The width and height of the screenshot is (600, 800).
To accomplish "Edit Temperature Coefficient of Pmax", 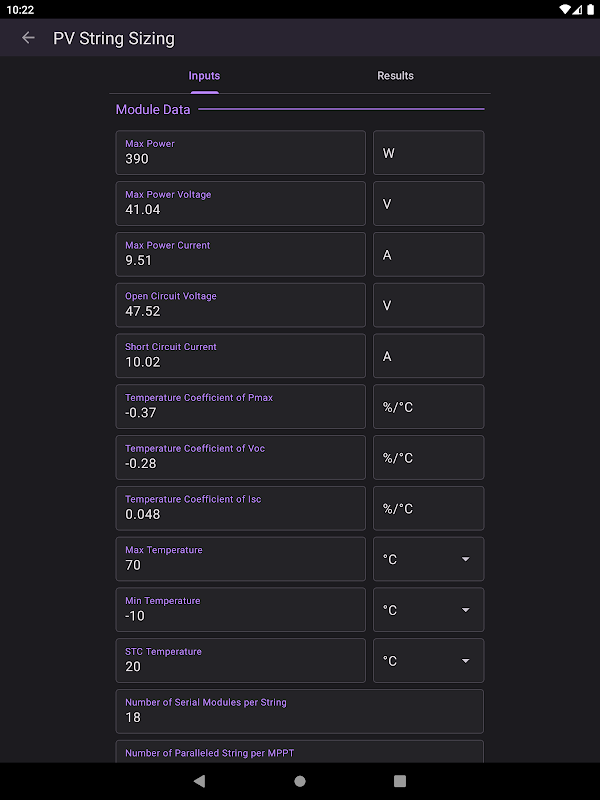I will pos(240,407).
